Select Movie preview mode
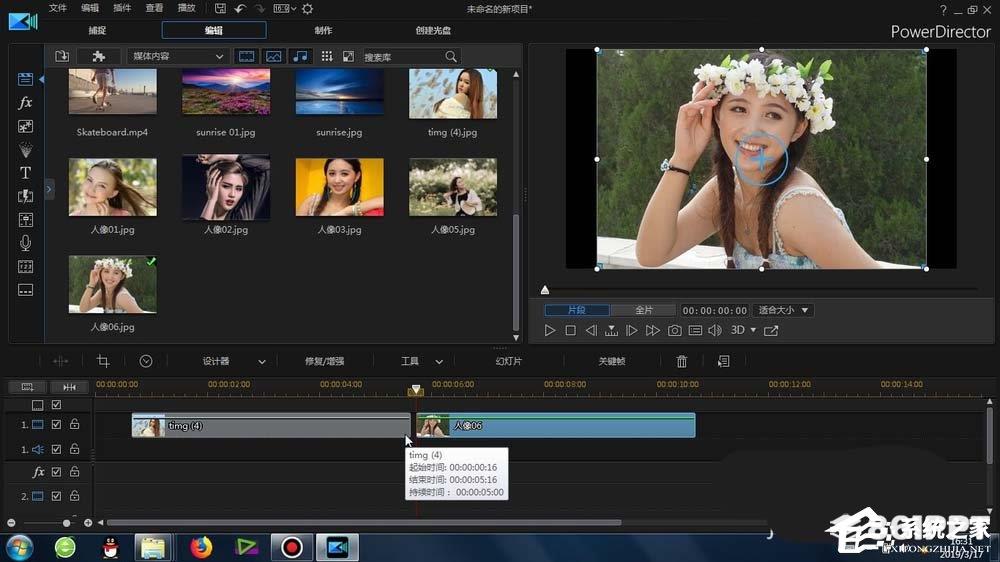Image resolution: width=1000 pixels, height=562 pixels. 643,310
